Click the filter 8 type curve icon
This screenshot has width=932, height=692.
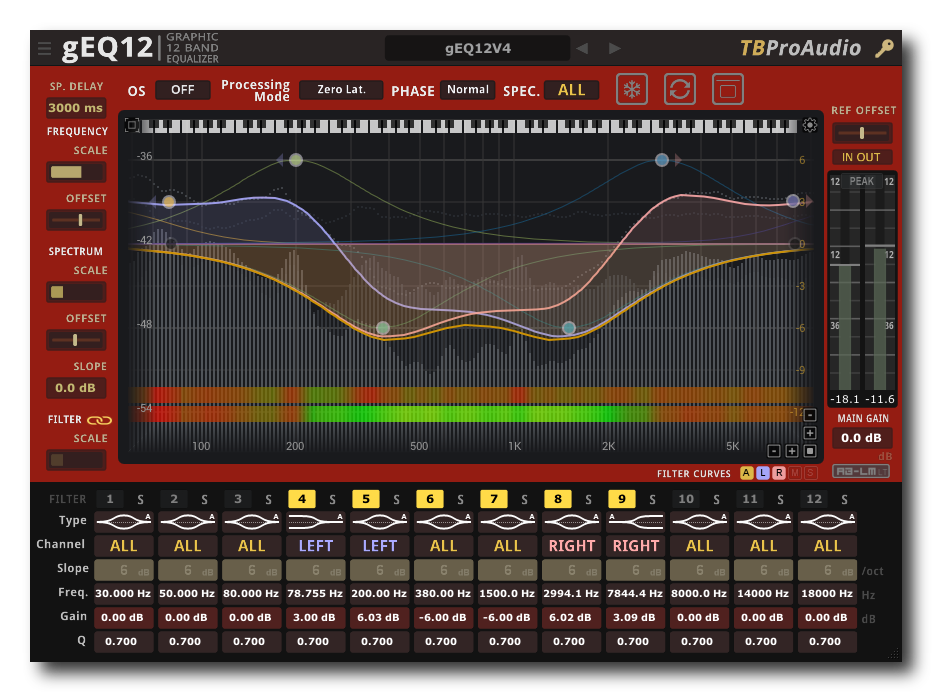click(571, 521)
